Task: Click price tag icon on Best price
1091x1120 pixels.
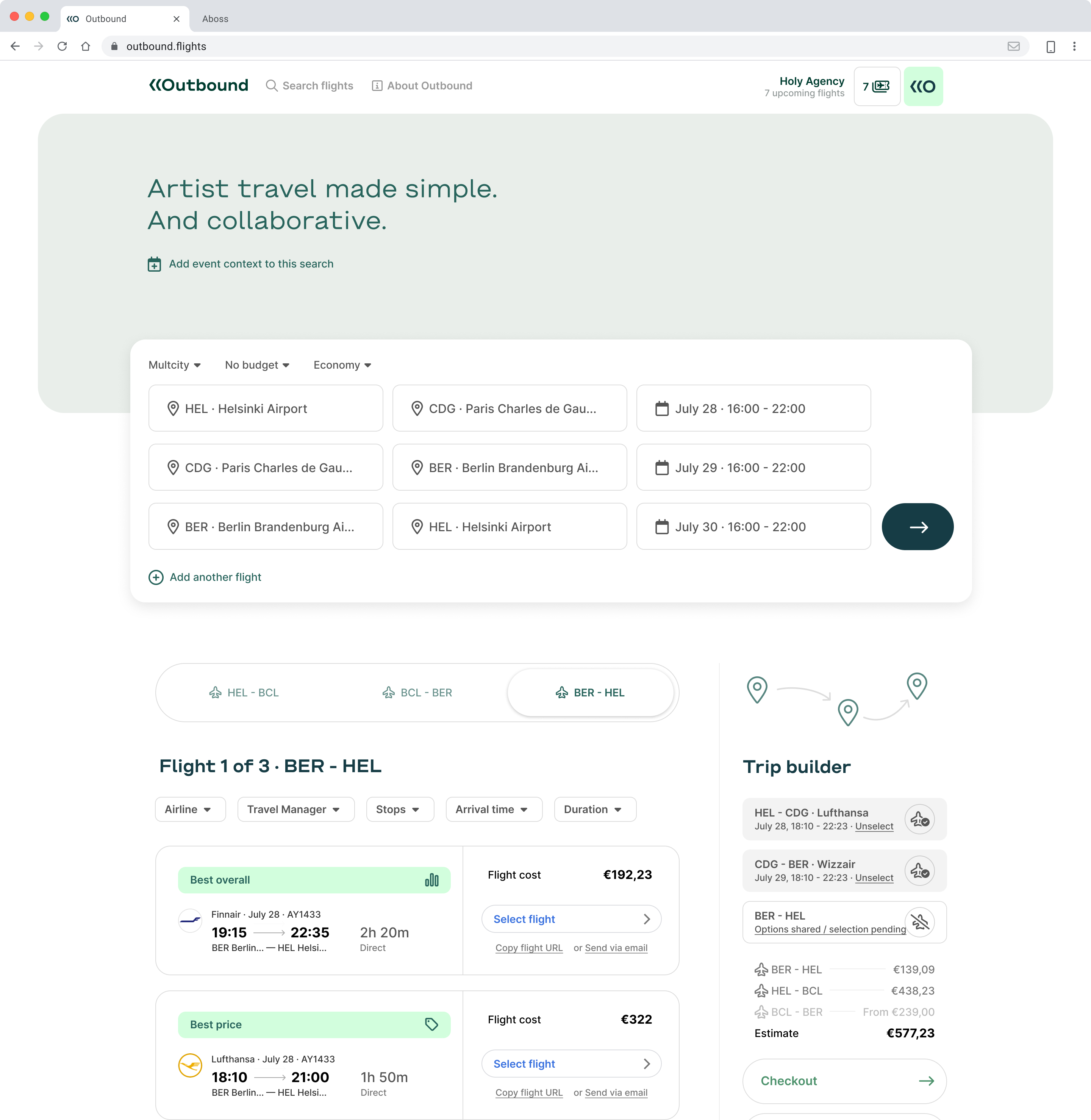Action: [431, 1024]
